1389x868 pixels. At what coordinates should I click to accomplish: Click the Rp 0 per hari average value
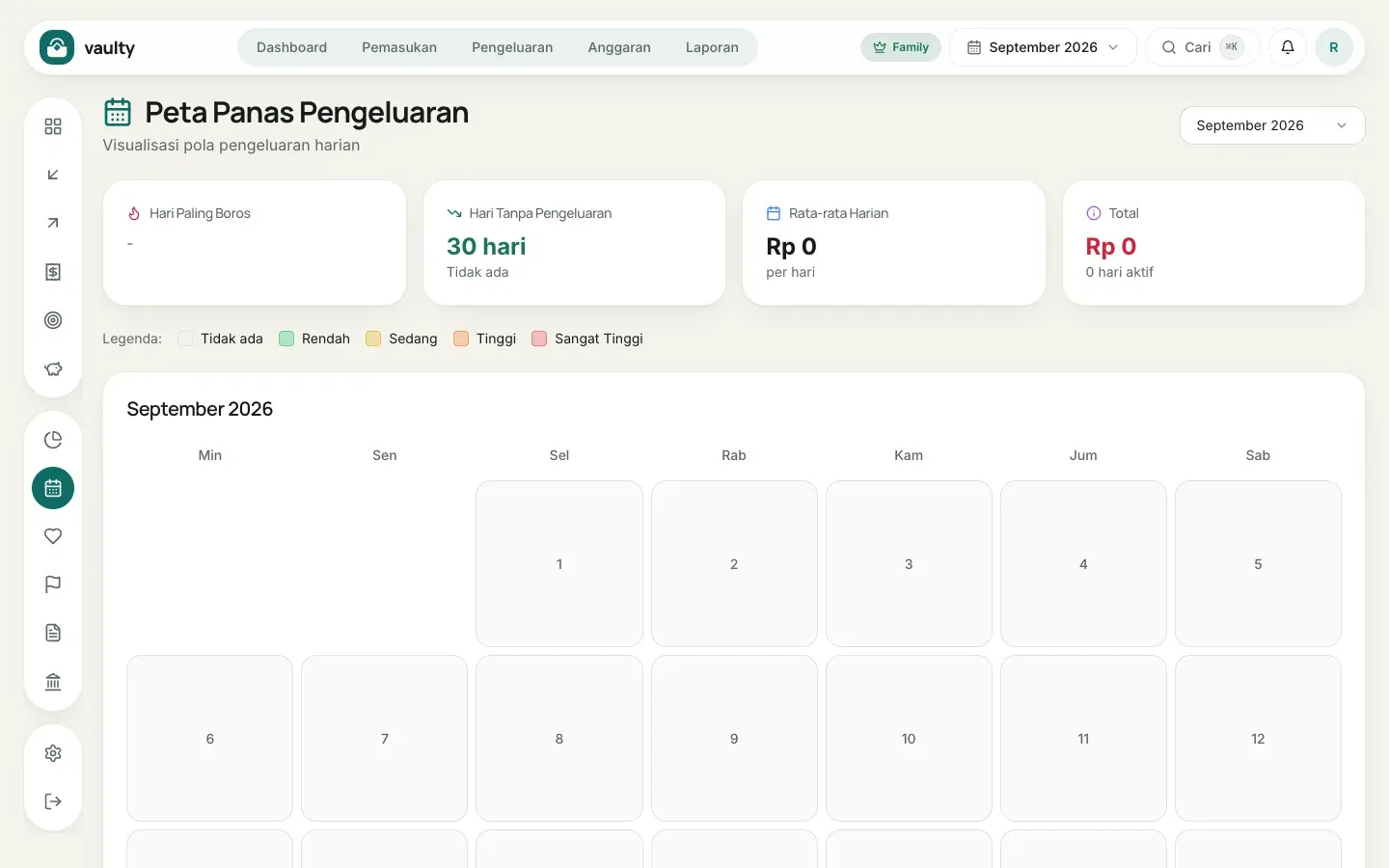pyautogui.click(x=791, y=246)
